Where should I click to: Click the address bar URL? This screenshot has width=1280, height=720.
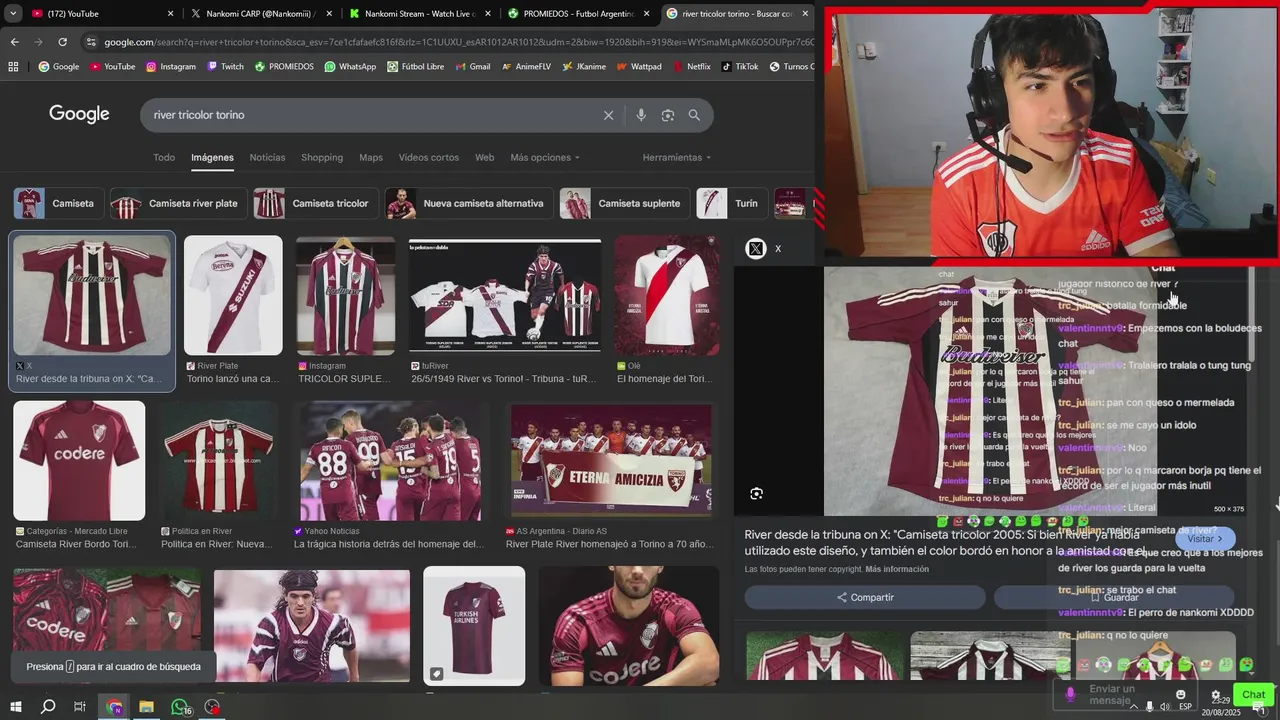(x=458, y=42)
